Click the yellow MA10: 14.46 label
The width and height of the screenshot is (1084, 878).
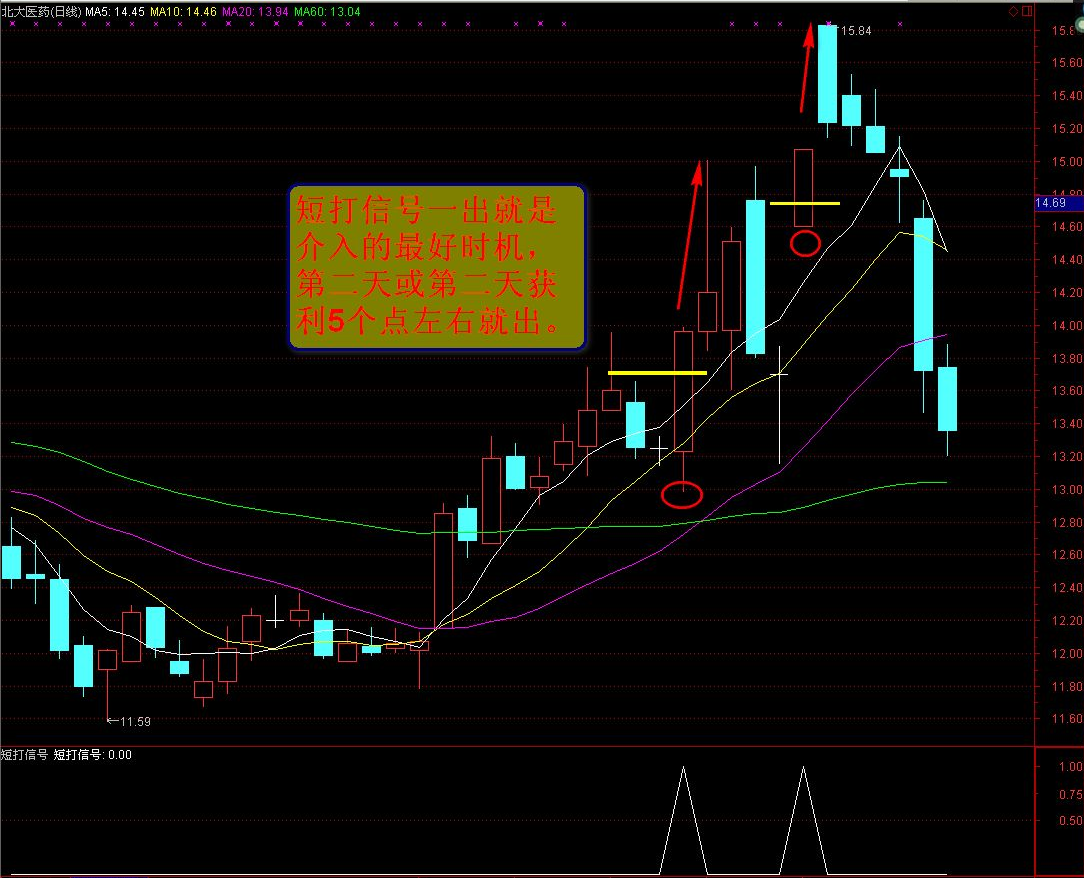183,12
